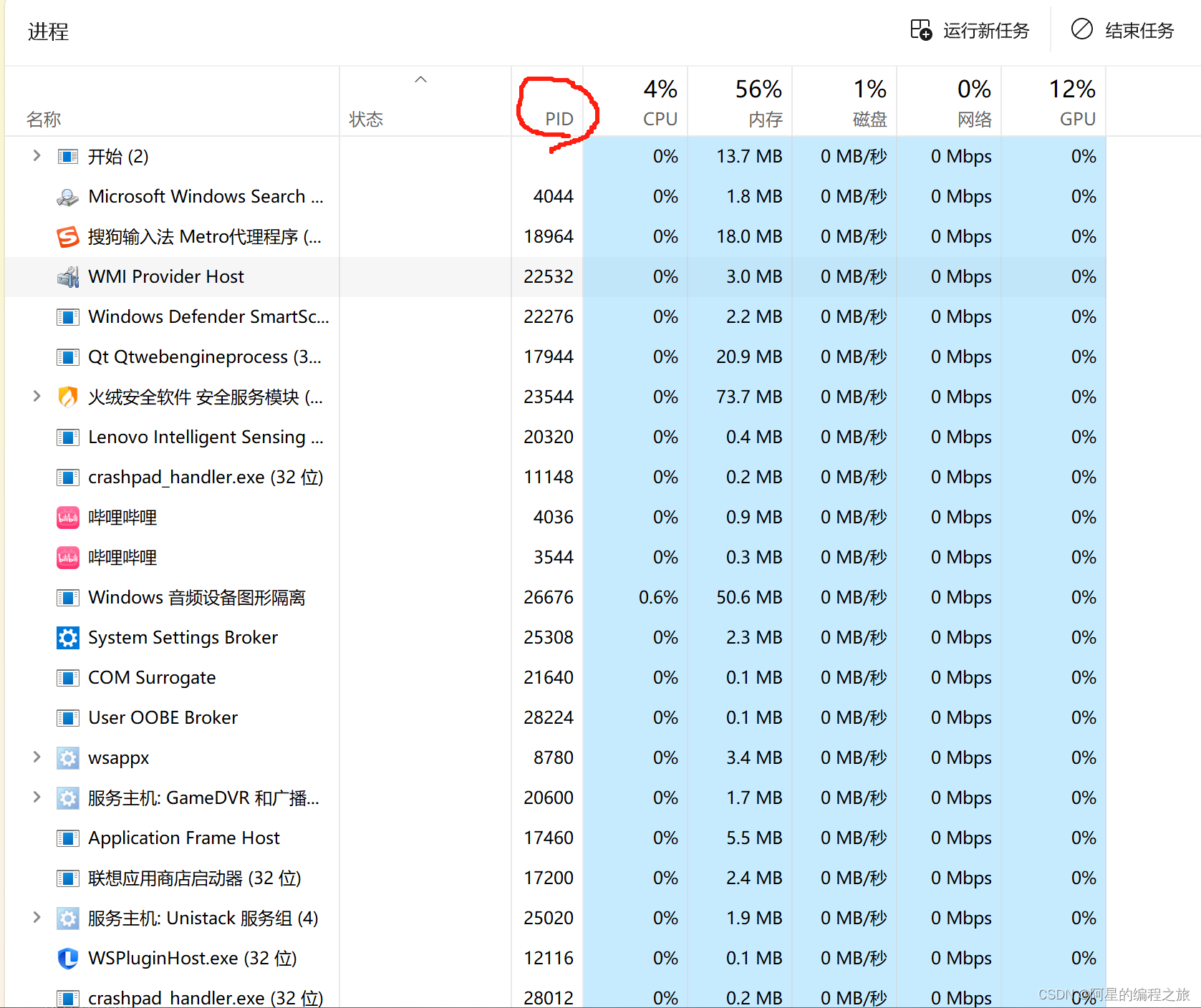This screenshot has height=1008, width=1201.
Task: Click the End task prohibition icon
Action: coord(1081,29)
